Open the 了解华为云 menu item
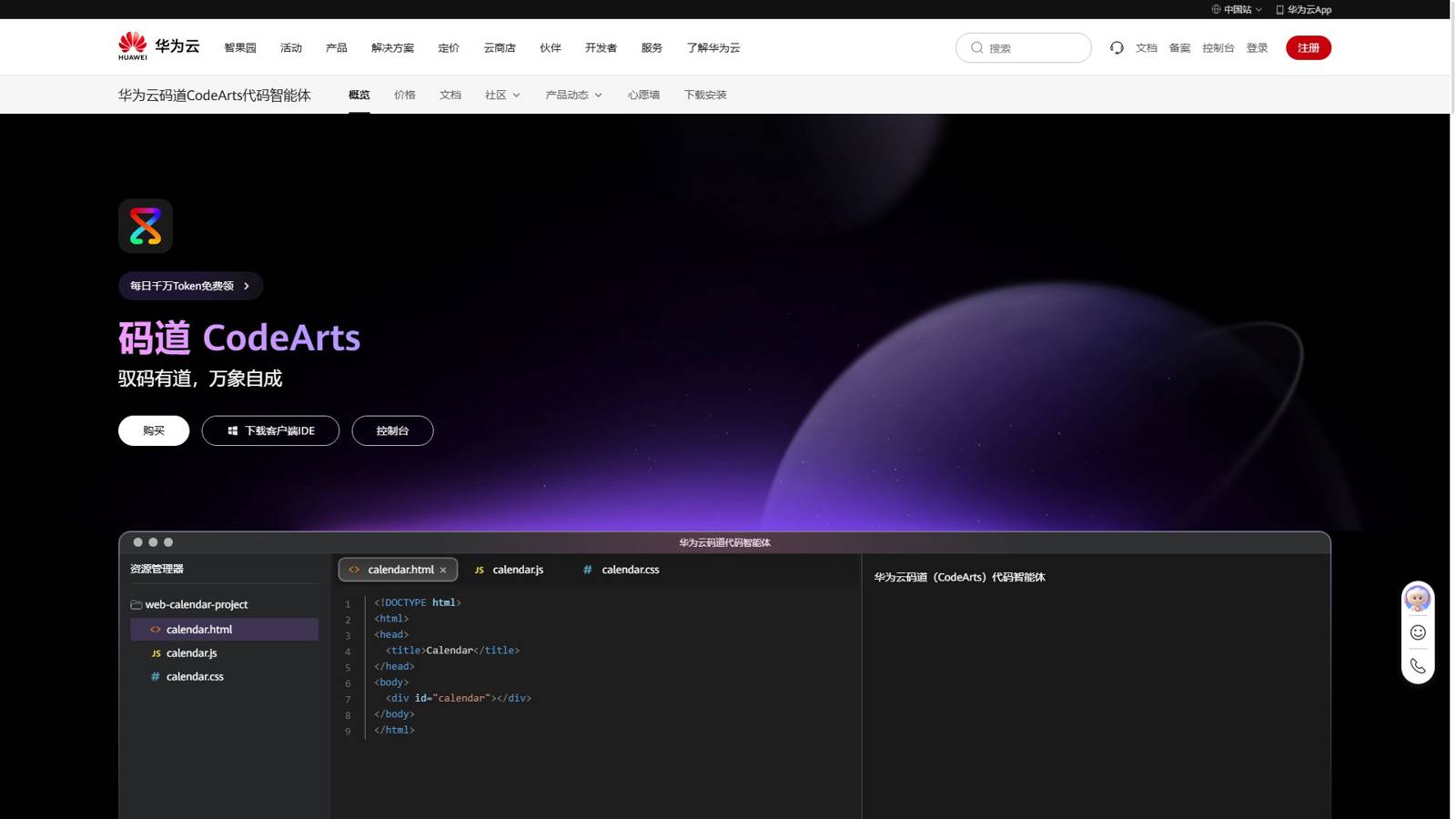1456x819 pixels. coord(713,47)
